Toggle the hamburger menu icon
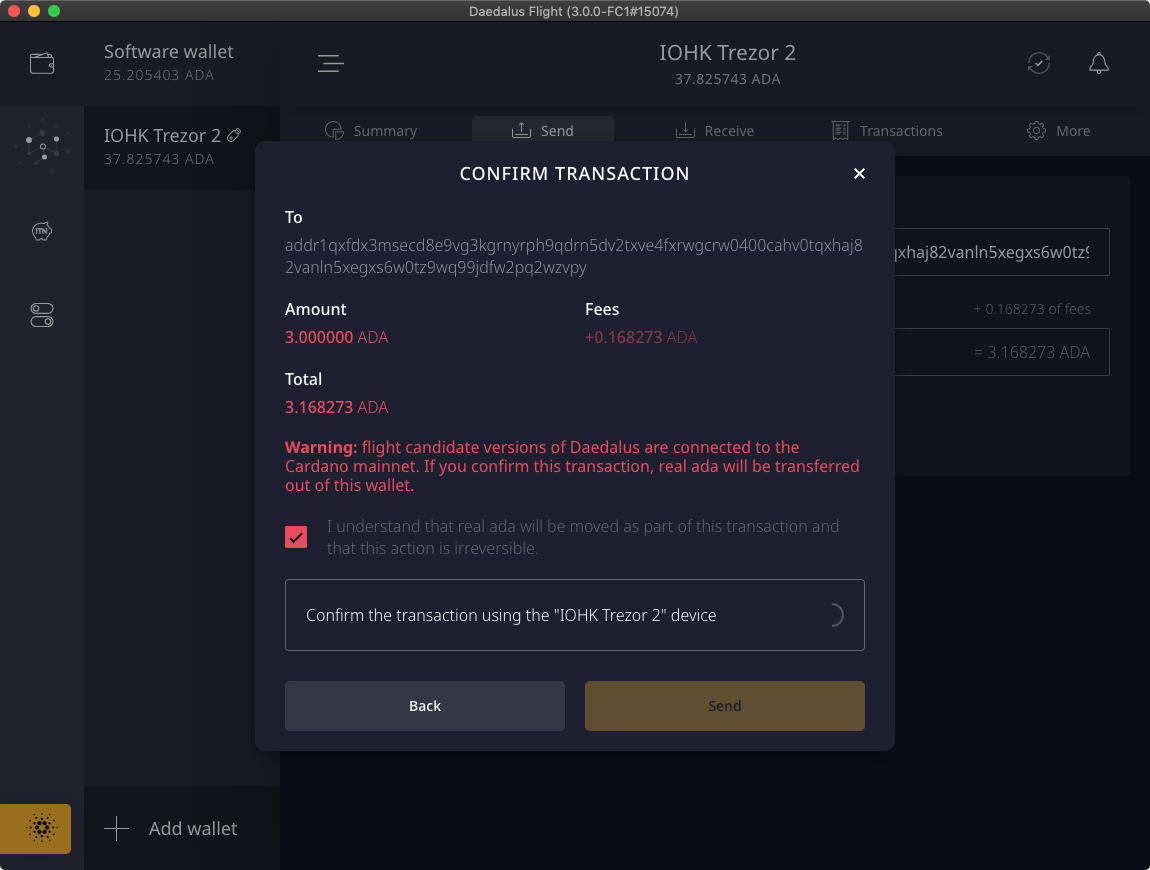This screenshot has width=1150, height=870. [x=331, y=63]
